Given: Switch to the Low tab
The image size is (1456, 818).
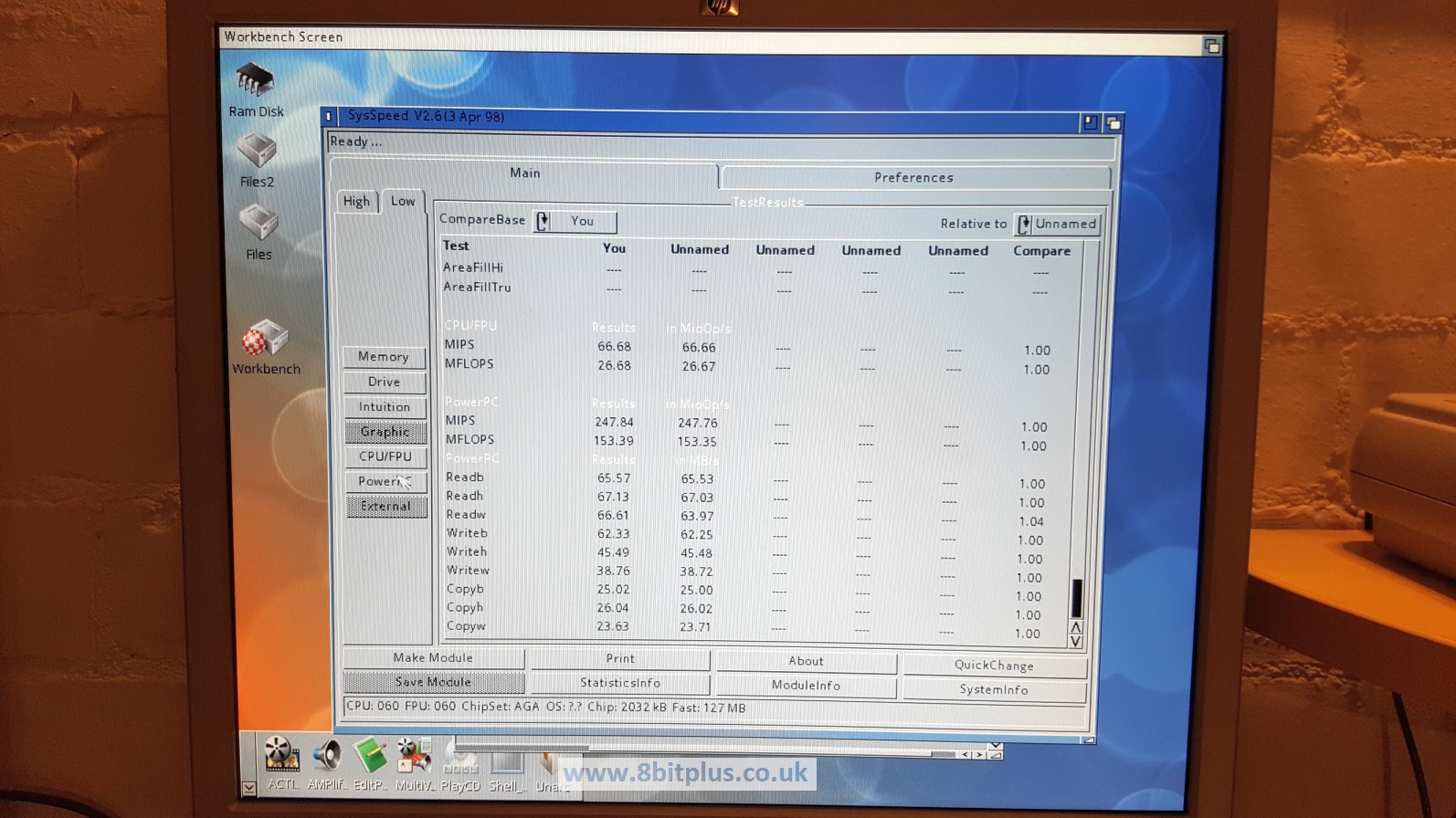Looking at the screenshot, I should coord(403,201).
